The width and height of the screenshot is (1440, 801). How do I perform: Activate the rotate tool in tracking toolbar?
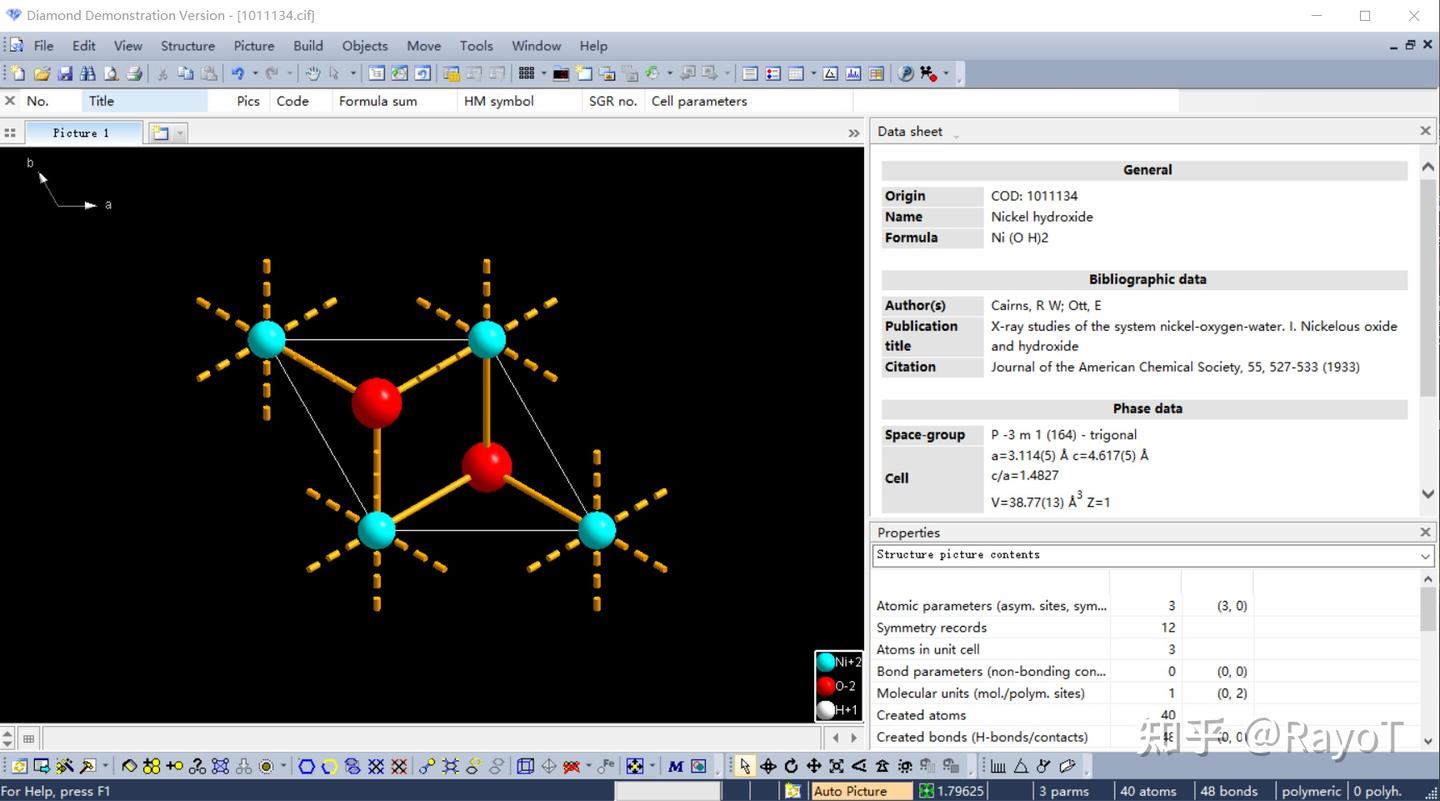[x=790, y=765]
